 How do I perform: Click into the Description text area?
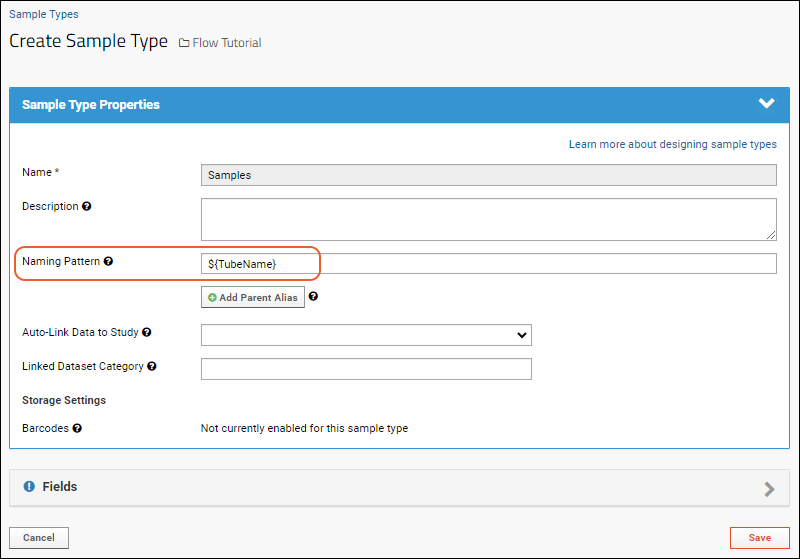point(489,219)
